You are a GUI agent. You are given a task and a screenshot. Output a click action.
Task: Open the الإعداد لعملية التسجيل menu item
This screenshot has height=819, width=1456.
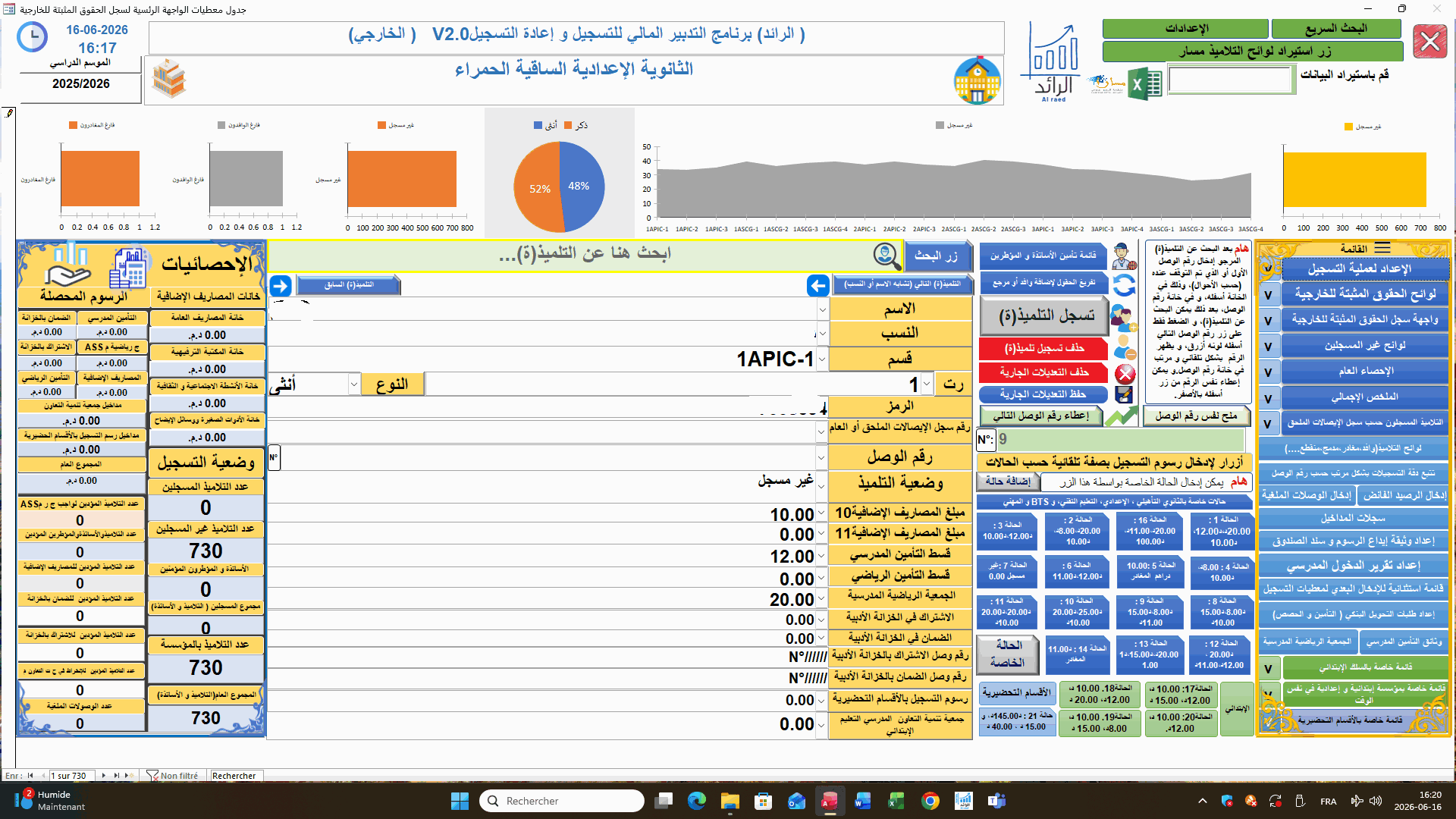click(1365, 268)
